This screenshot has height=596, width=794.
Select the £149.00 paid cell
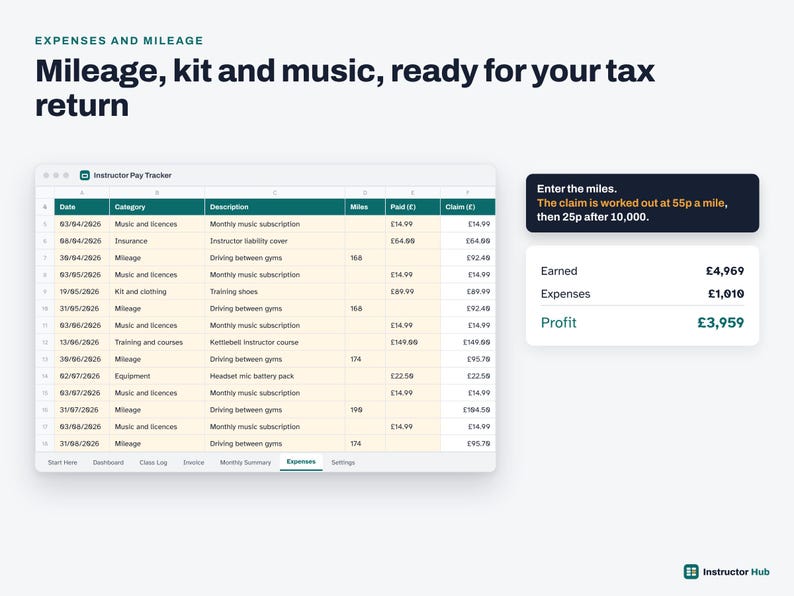(x=413, y=342)
